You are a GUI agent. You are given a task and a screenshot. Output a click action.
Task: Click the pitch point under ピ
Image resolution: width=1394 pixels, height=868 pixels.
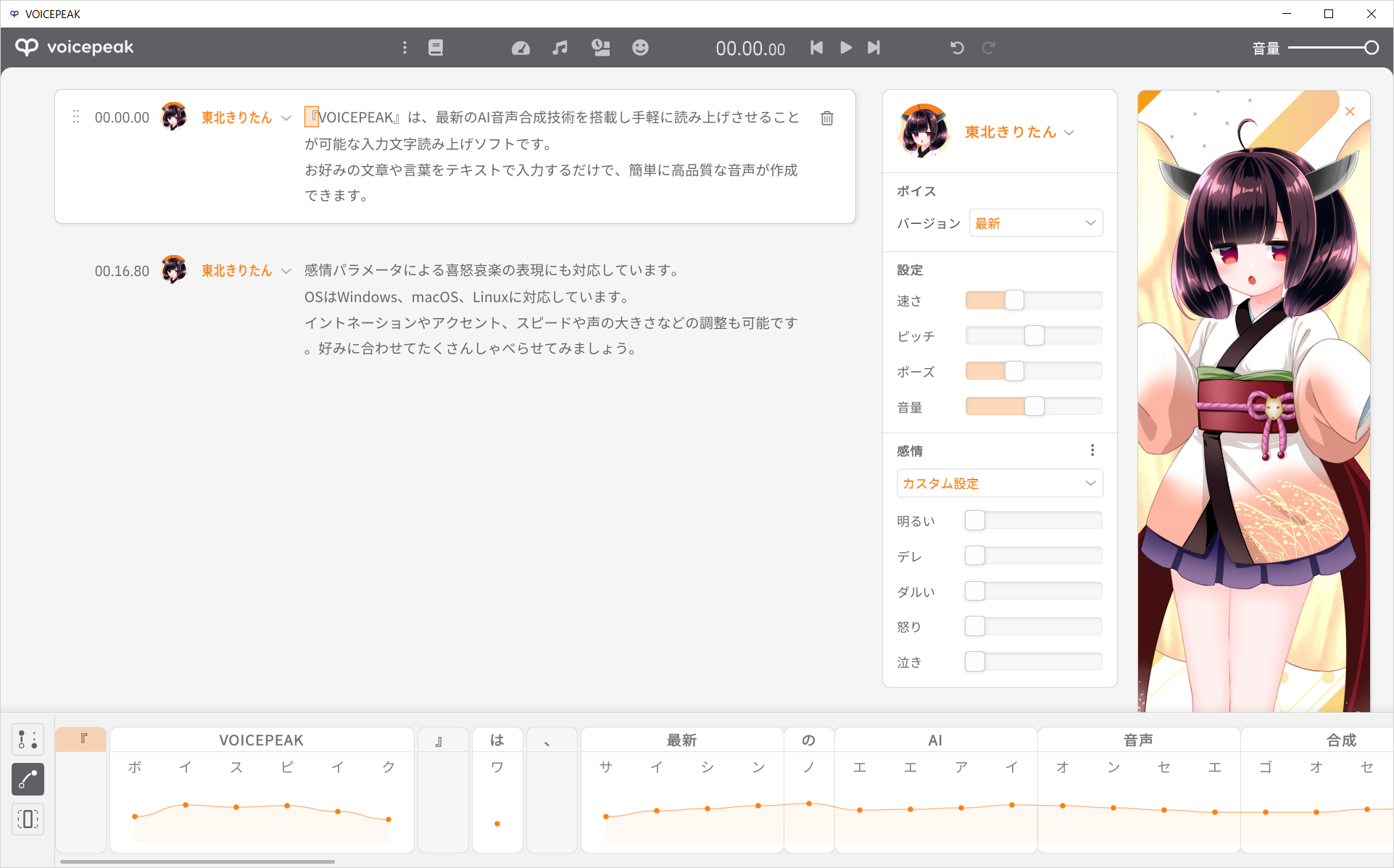[287, 806]
